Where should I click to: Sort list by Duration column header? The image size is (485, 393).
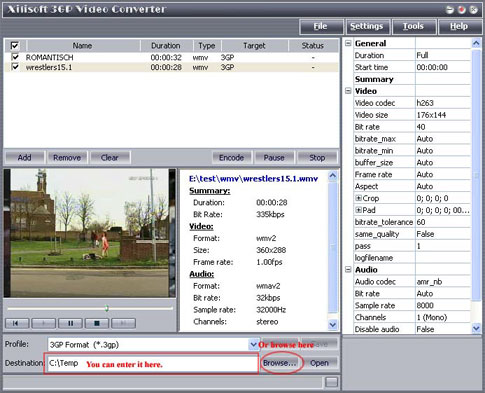tap(166, 46)
